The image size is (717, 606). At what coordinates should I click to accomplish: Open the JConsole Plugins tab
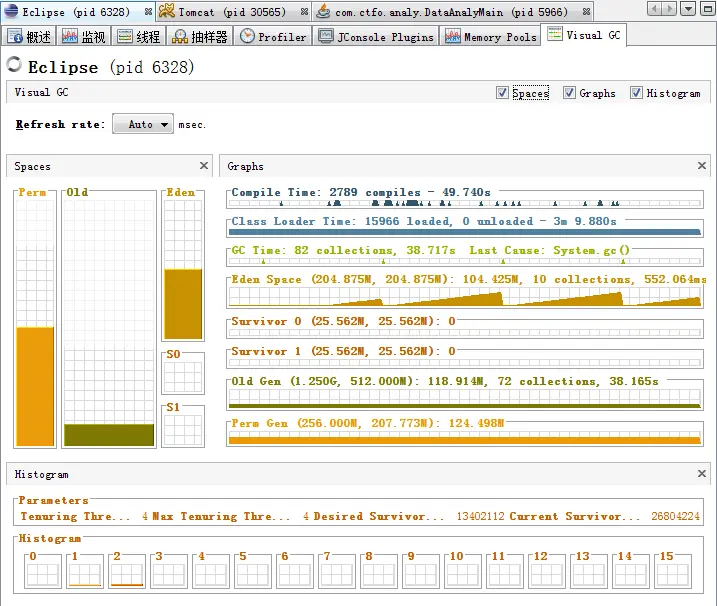coord(375,36)
